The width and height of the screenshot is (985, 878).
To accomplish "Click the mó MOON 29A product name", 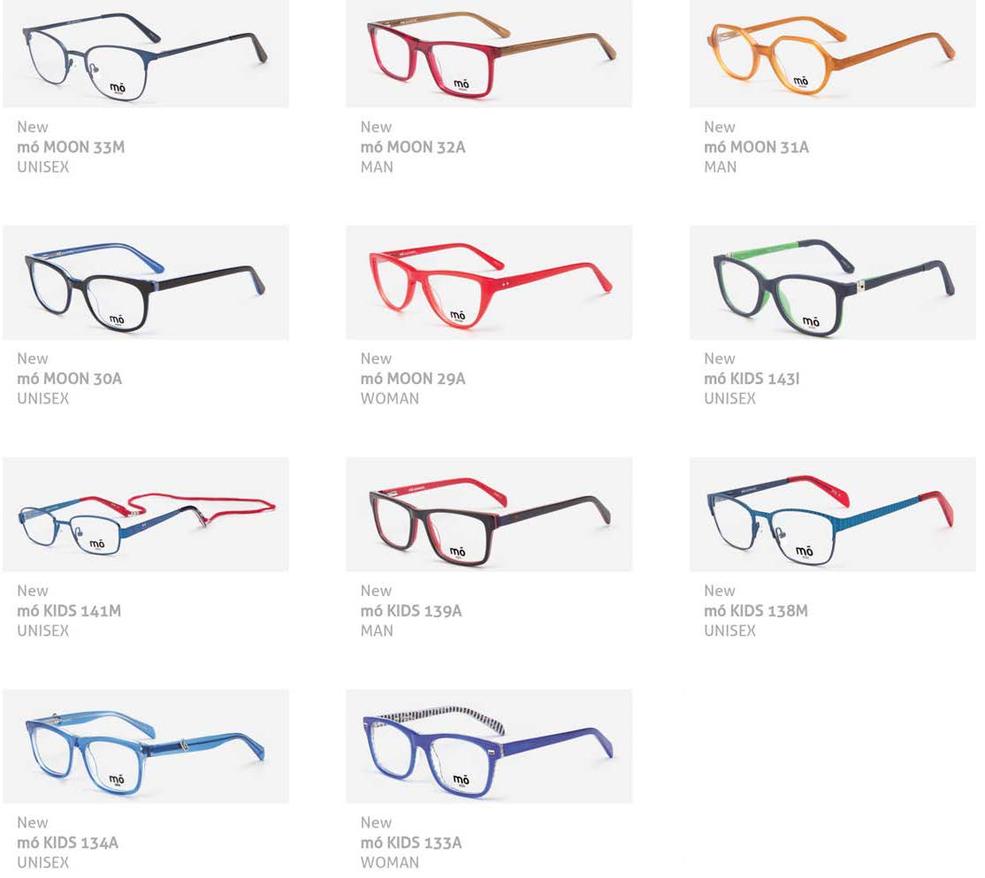I will (x=413, y=379).
